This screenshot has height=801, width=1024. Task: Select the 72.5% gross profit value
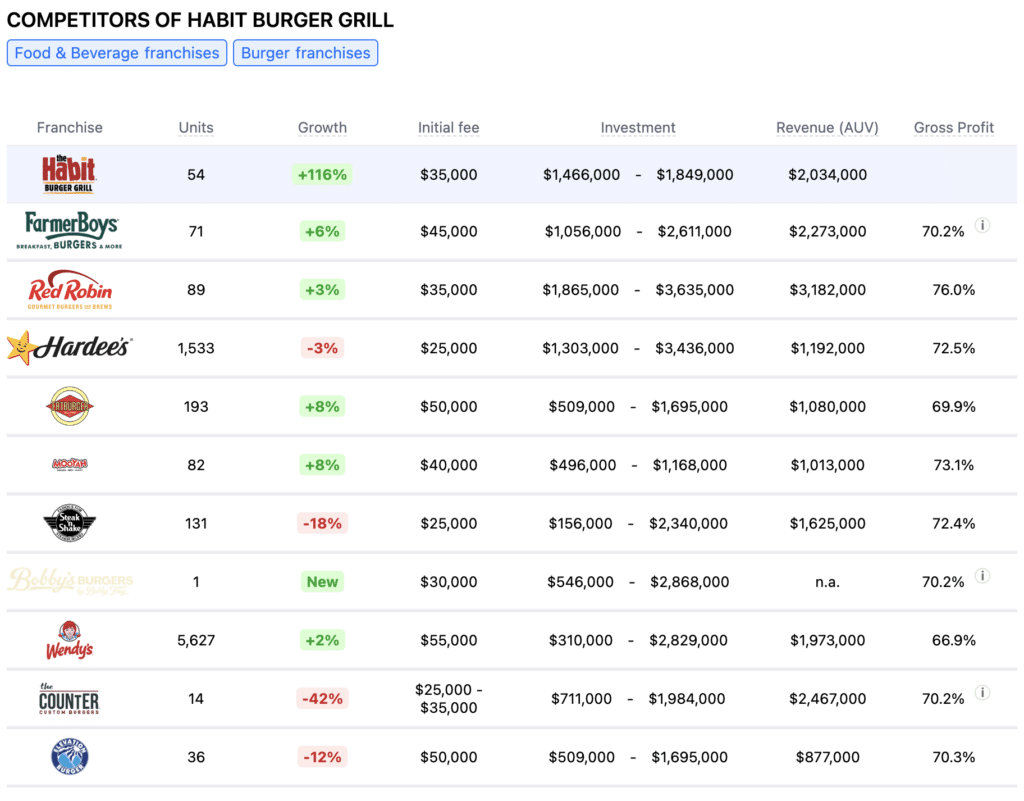[x=953, y=348]
